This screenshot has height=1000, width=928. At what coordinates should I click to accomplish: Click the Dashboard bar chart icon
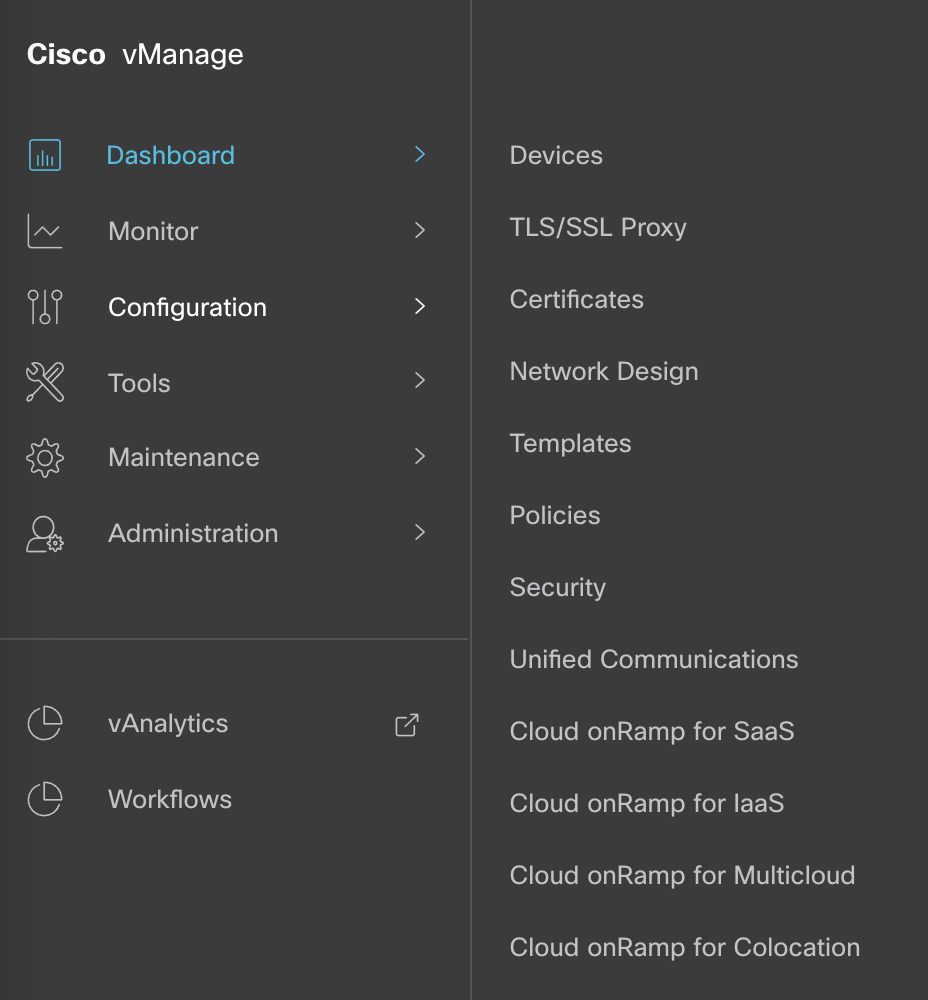pos(45,155)
